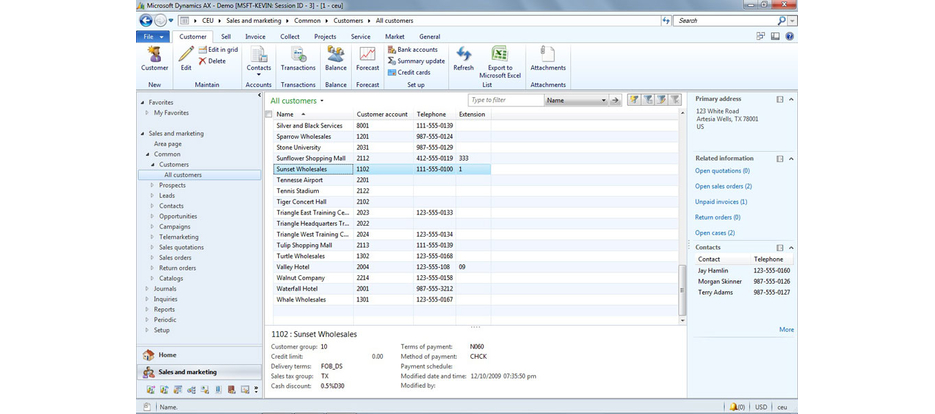The height and width of the screenshot is (414, 935).
Task: Collapse the Contacts fact box
Action: [791, 247]
